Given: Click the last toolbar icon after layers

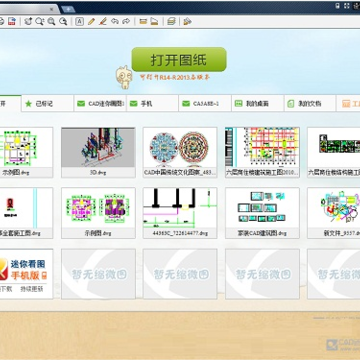Looking at the screenshot, I should pyautogui.click(x=187, y=22).
